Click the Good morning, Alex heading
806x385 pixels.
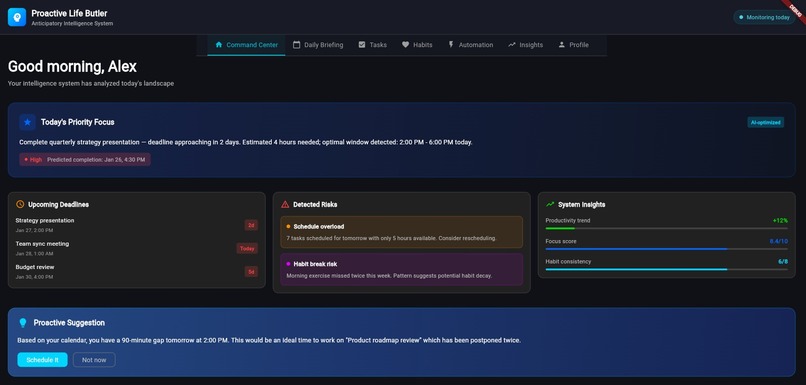pyautogui.click(x=72, y=67)
